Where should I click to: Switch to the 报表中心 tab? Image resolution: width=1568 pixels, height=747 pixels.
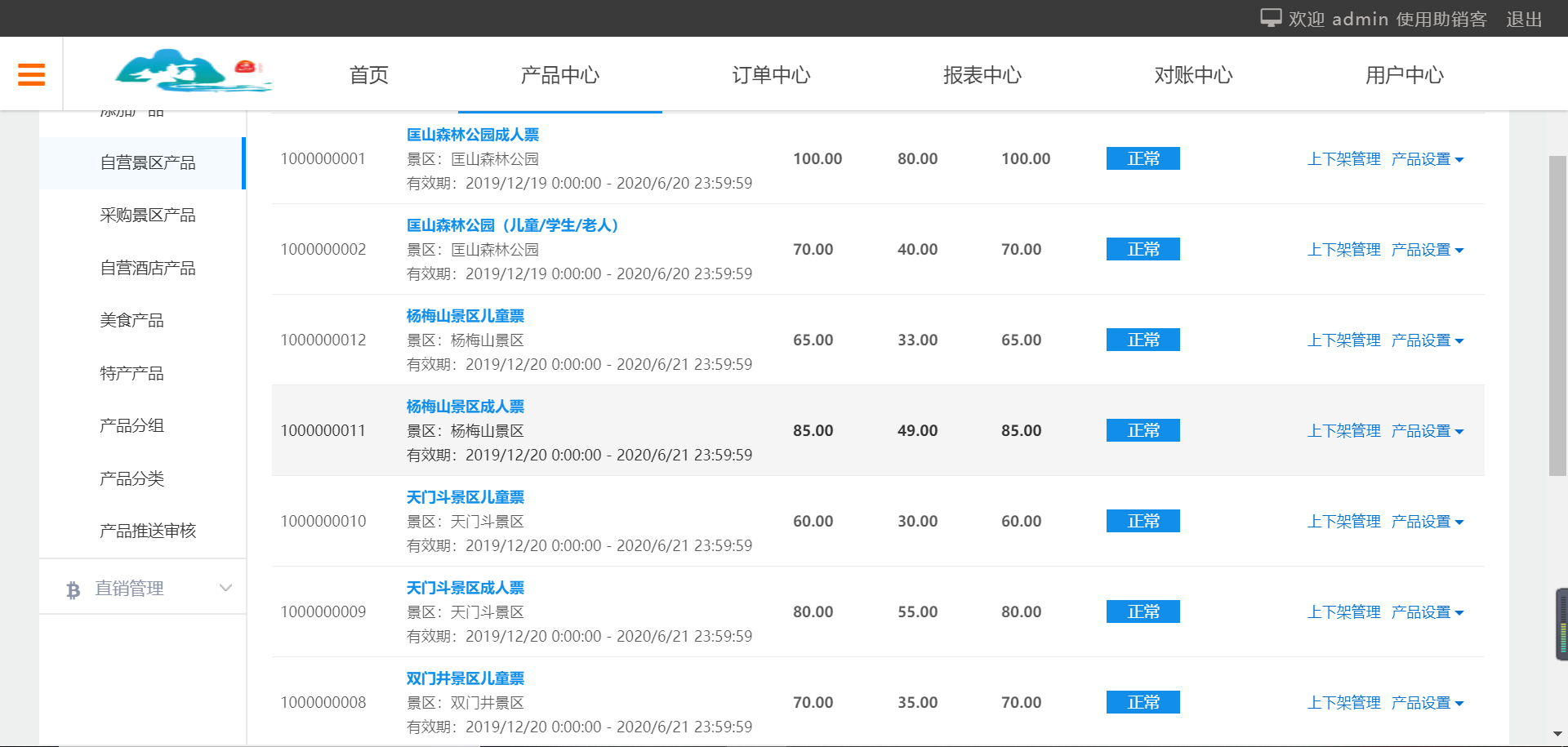click(x=982, y=75)
